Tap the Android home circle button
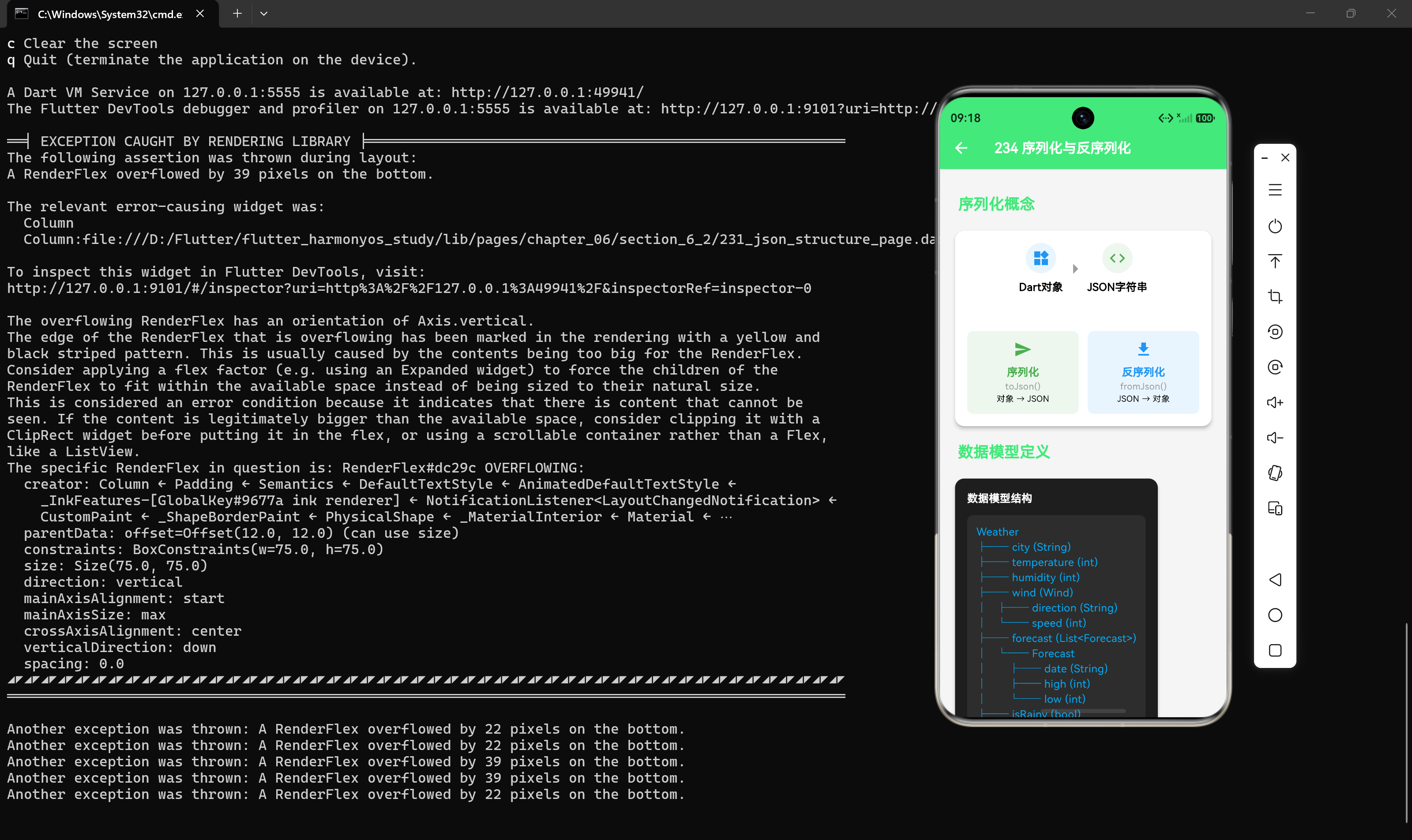1412x840 pixels. coord(1274,615)
